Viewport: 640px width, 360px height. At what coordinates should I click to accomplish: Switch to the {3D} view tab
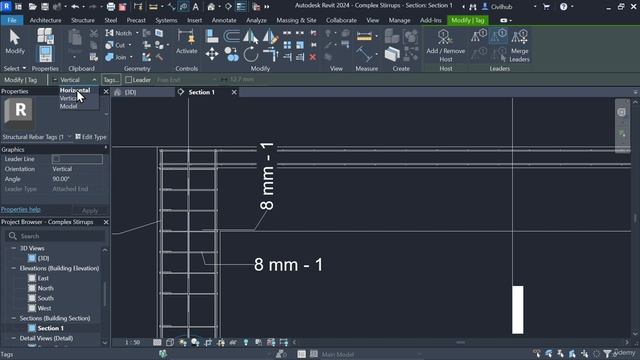(x=130, y=92)
